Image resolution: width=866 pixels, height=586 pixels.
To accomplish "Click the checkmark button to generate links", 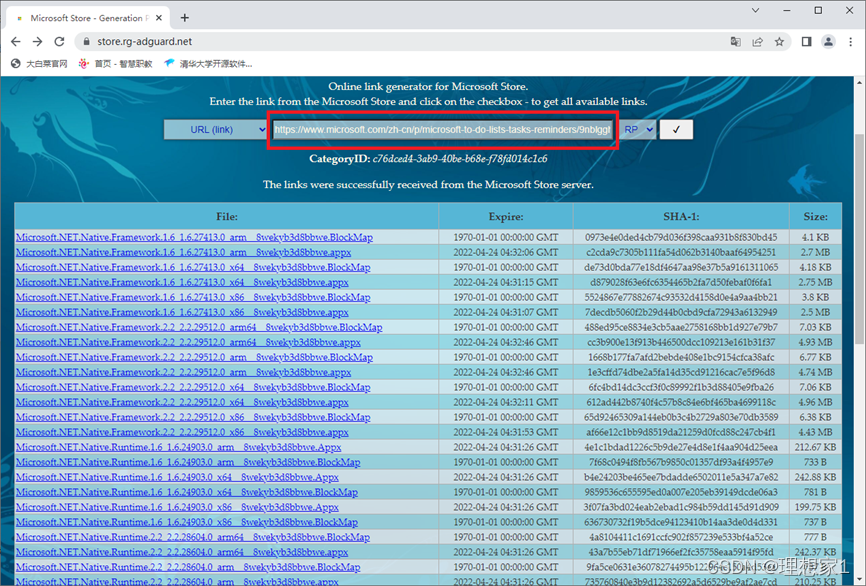I will (676, 129).
